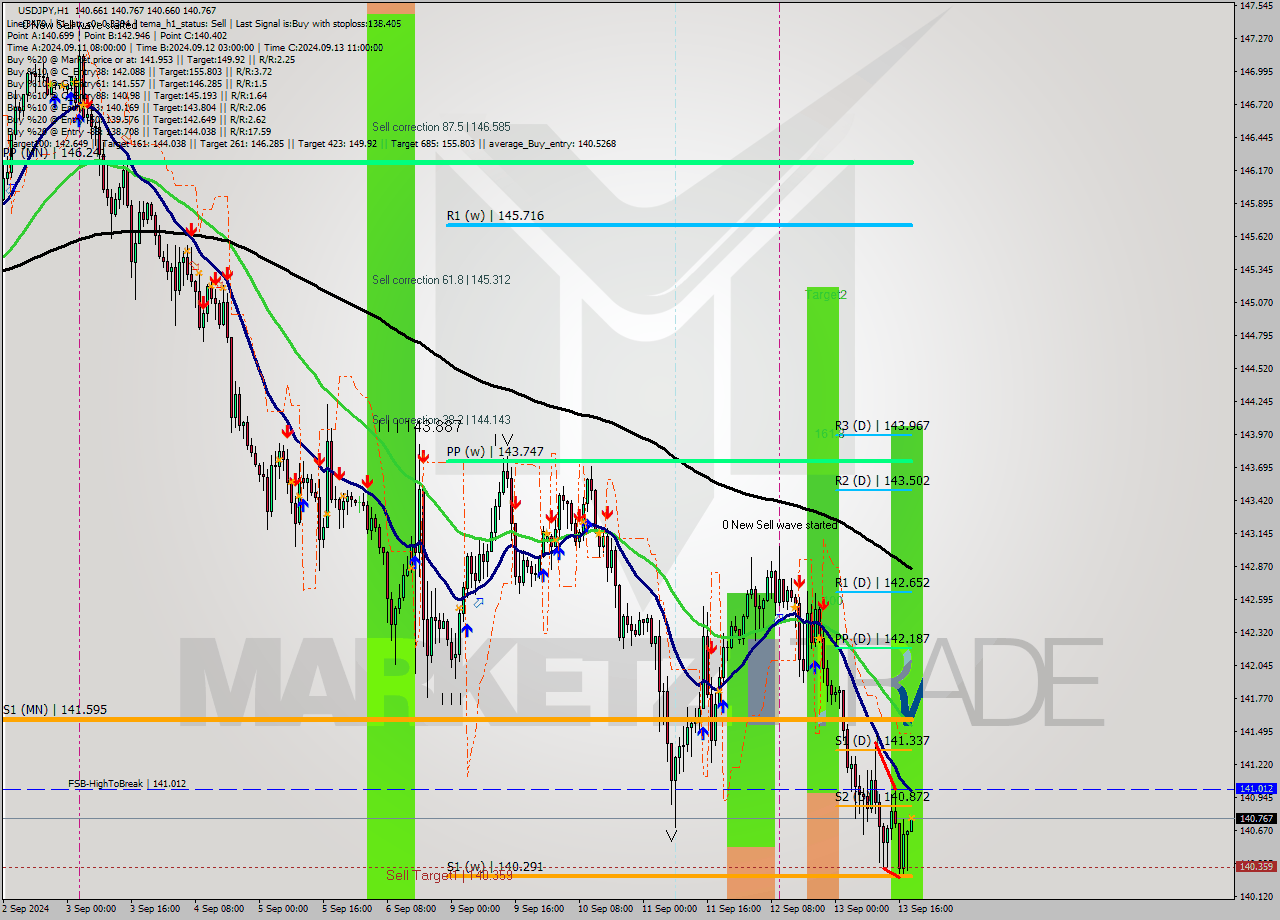The width and height of the screenshot is (1280, 920).
Task: Click the 142.045 price axis value
Action: [x=1256, y=665]
